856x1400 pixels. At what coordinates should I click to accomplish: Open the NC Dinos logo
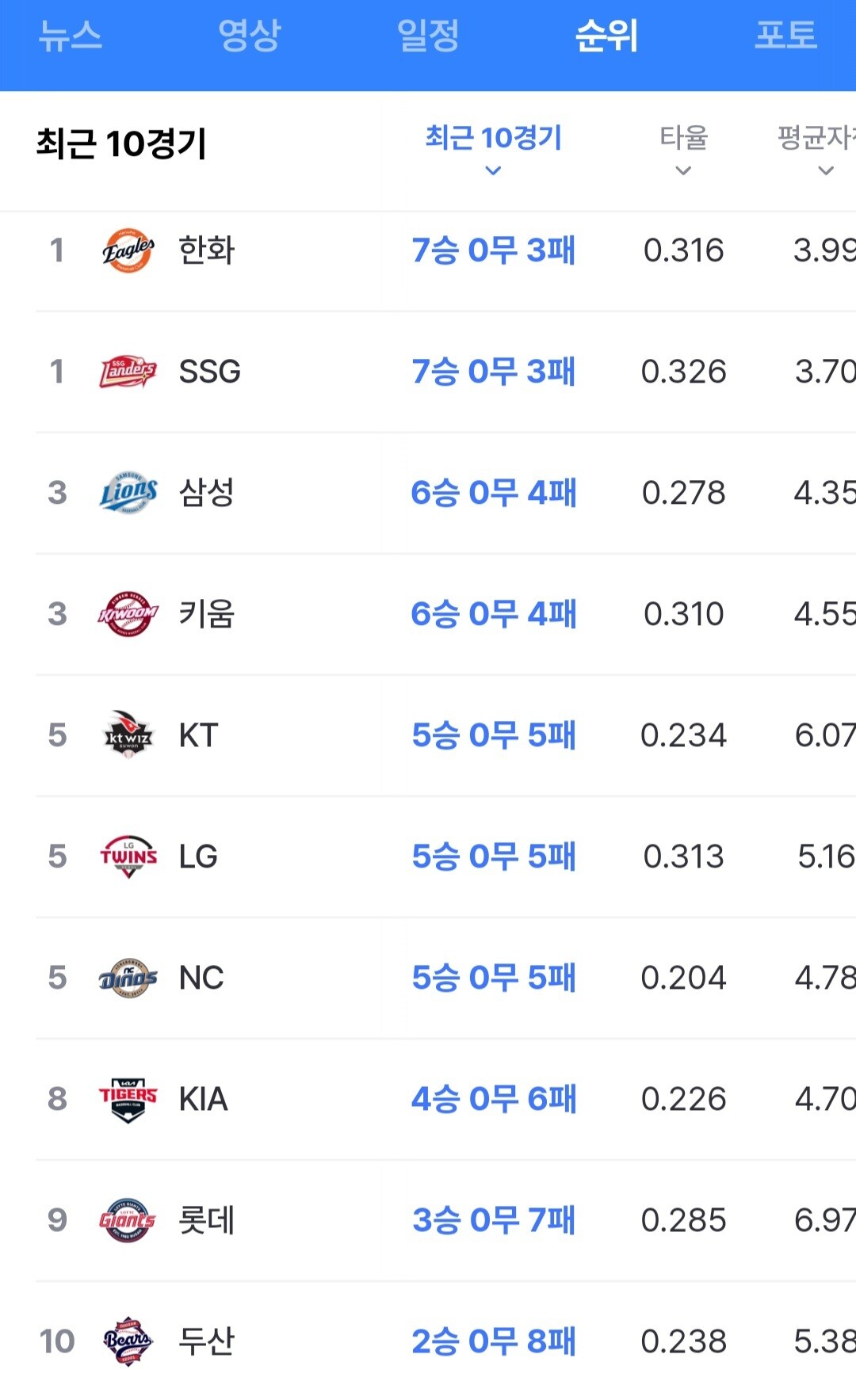point(128,978)
